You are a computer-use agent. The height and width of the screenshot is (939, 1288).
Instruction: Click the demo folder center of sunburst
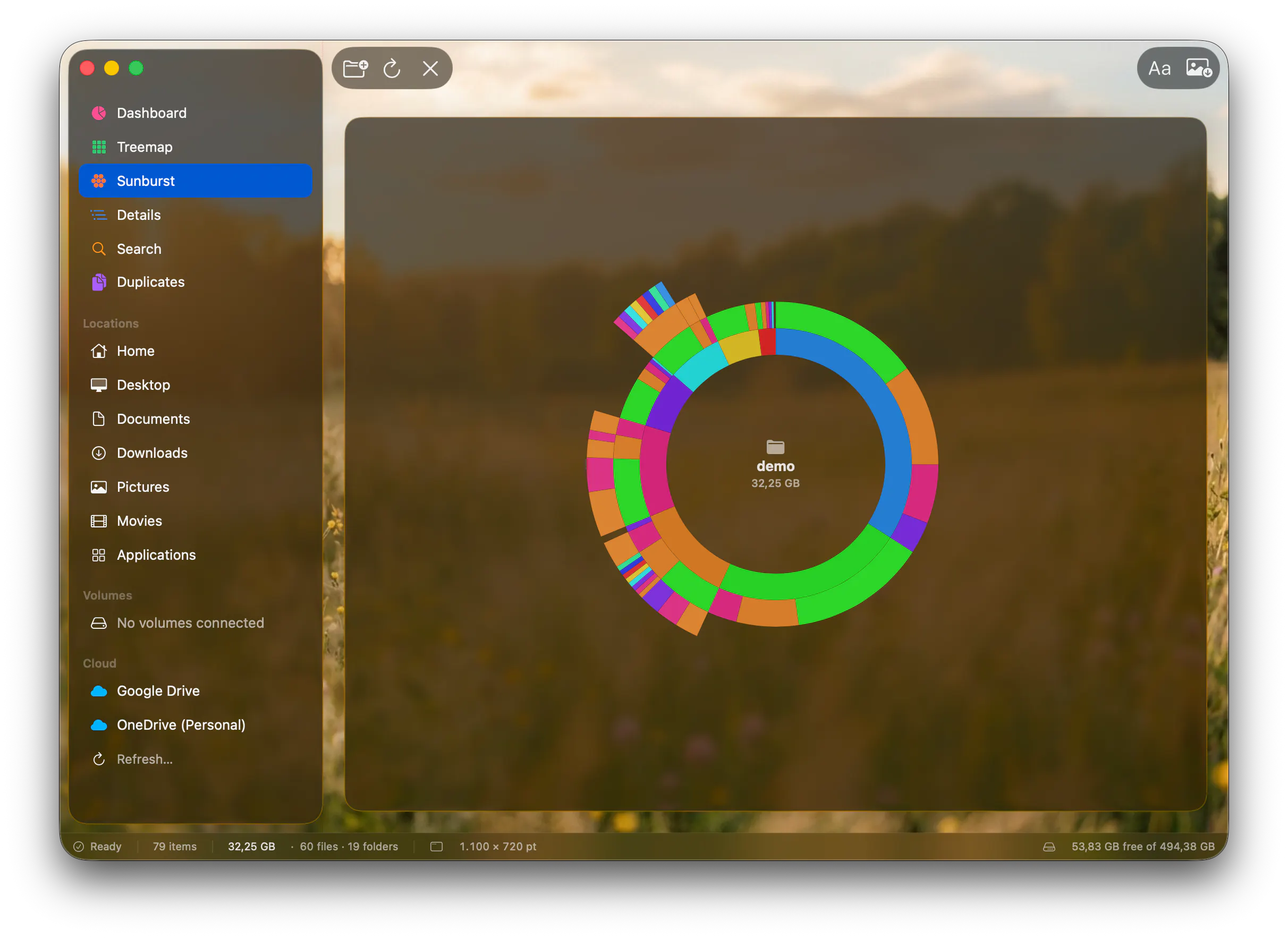[775, 464]
